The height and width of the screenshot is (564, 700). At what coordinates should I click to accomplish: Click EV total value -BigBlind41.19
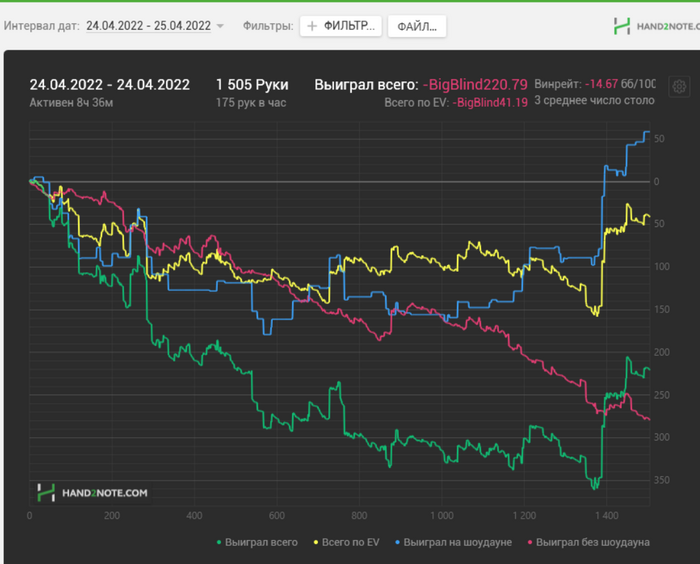[x=490, y=103]
